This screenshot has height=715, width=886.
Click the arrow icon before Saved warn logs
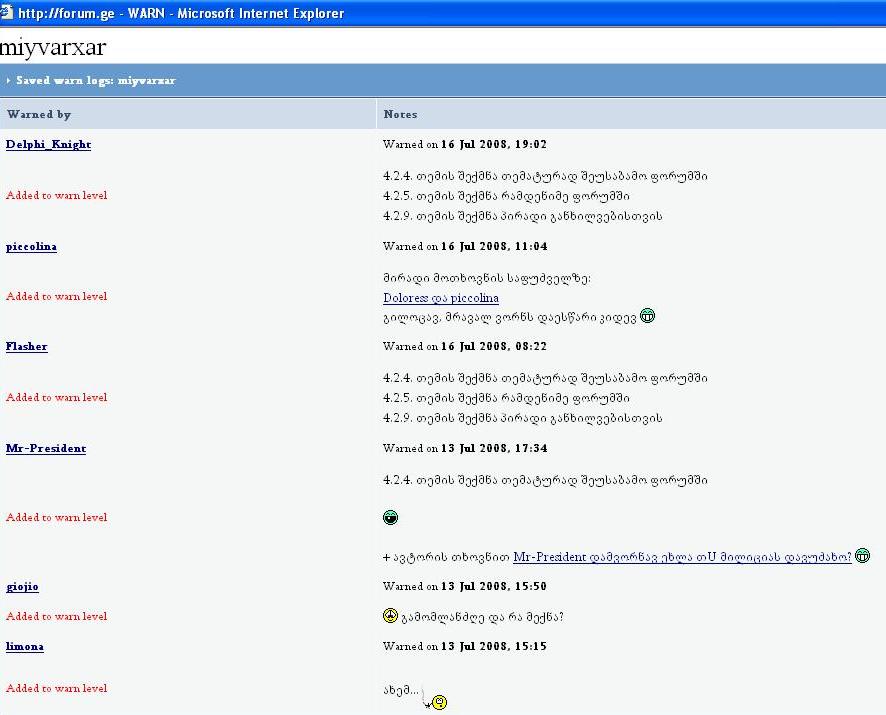point(8,81)
